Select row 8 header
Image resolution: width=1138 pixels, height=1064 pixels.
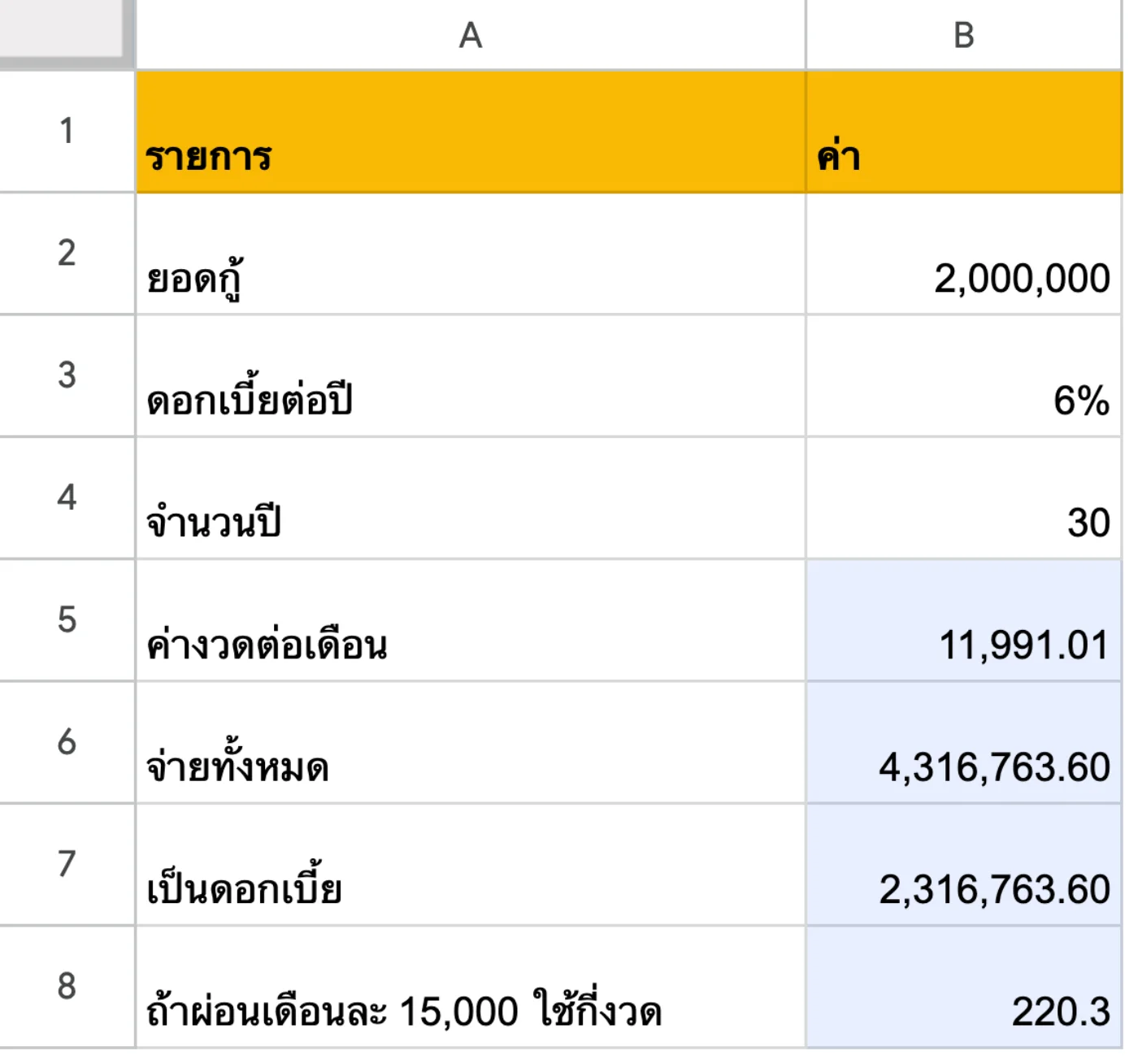[67, 987]
